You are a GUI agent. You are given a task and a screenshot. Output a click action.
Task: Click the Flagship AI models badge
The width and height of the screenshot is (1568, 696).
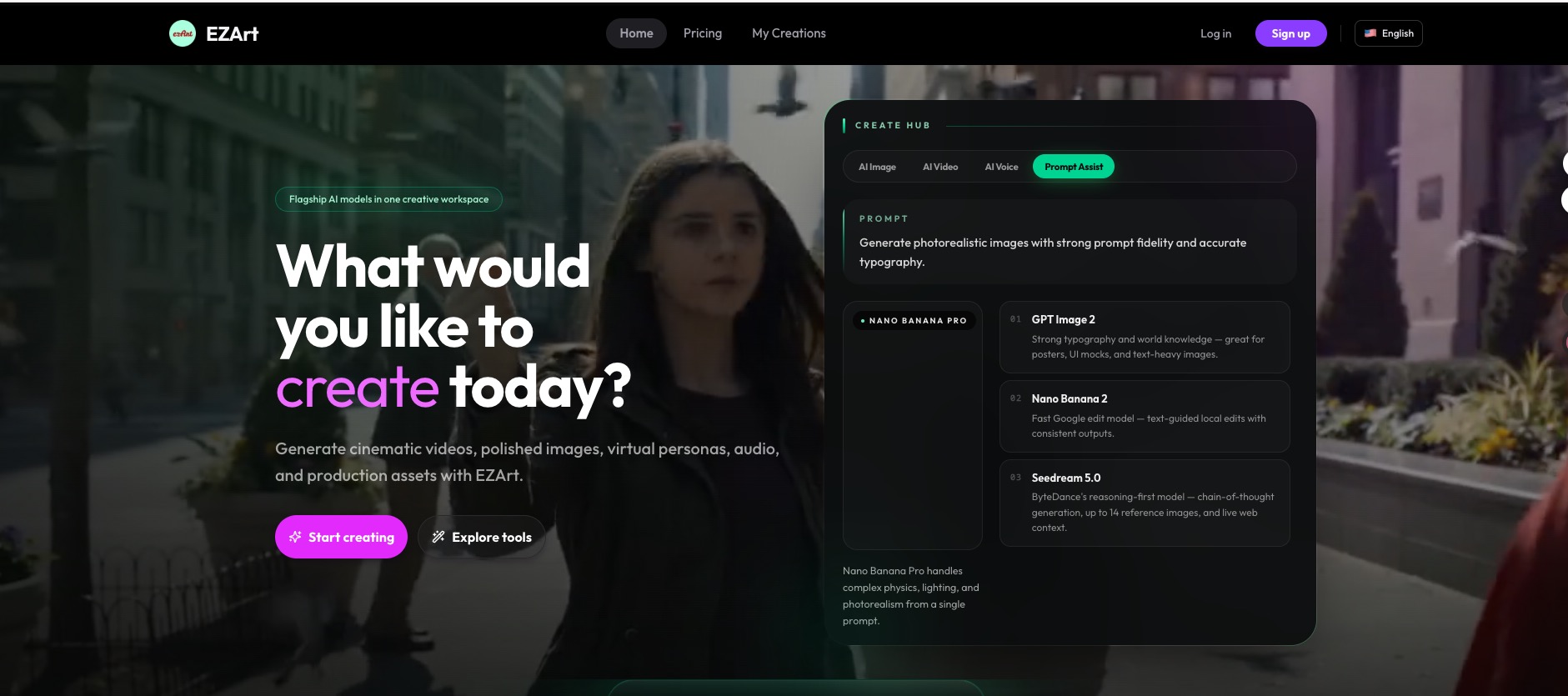388,199
